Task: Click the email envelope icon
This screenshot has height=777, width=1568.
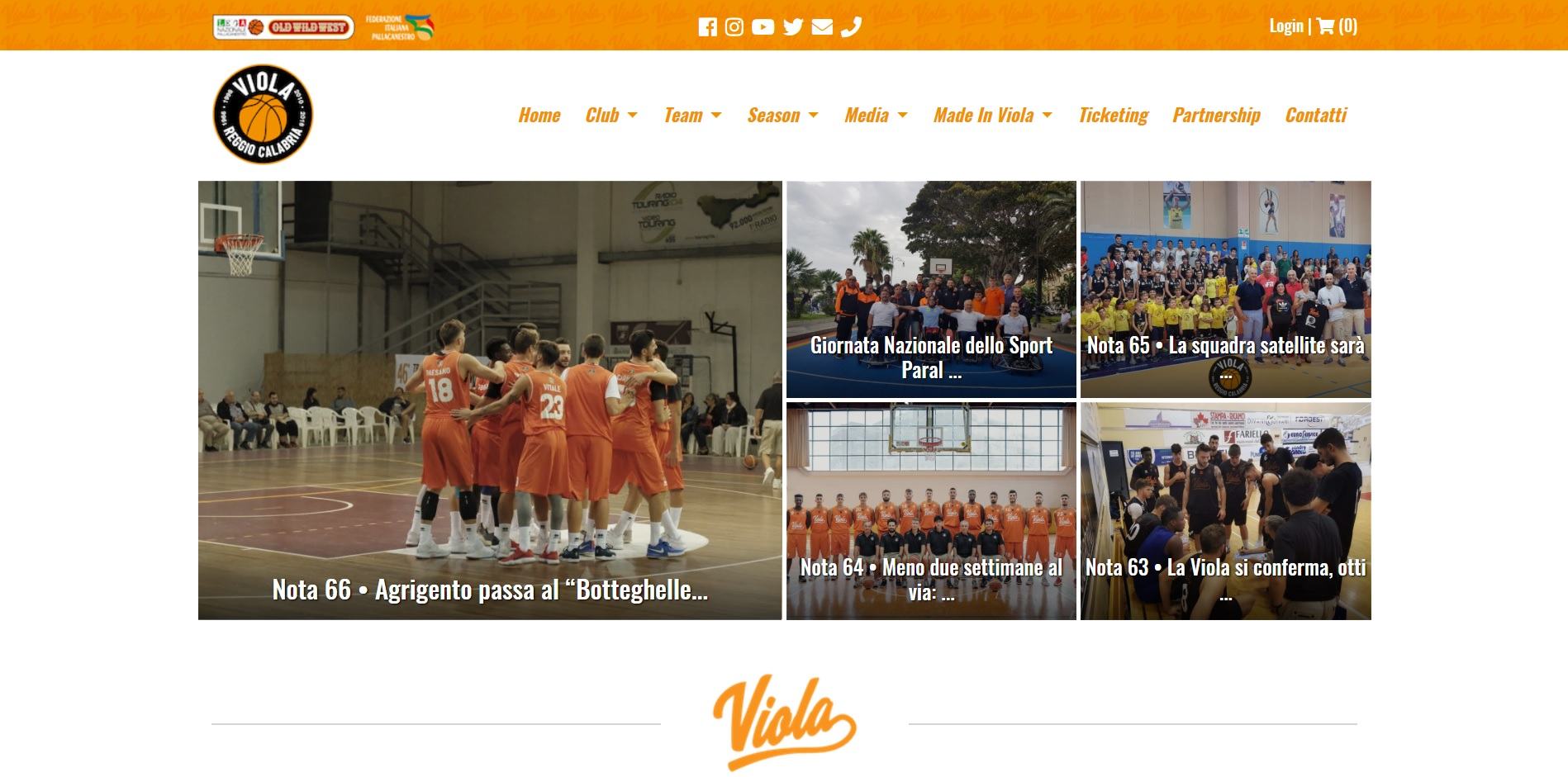Action: click(822, 27)
